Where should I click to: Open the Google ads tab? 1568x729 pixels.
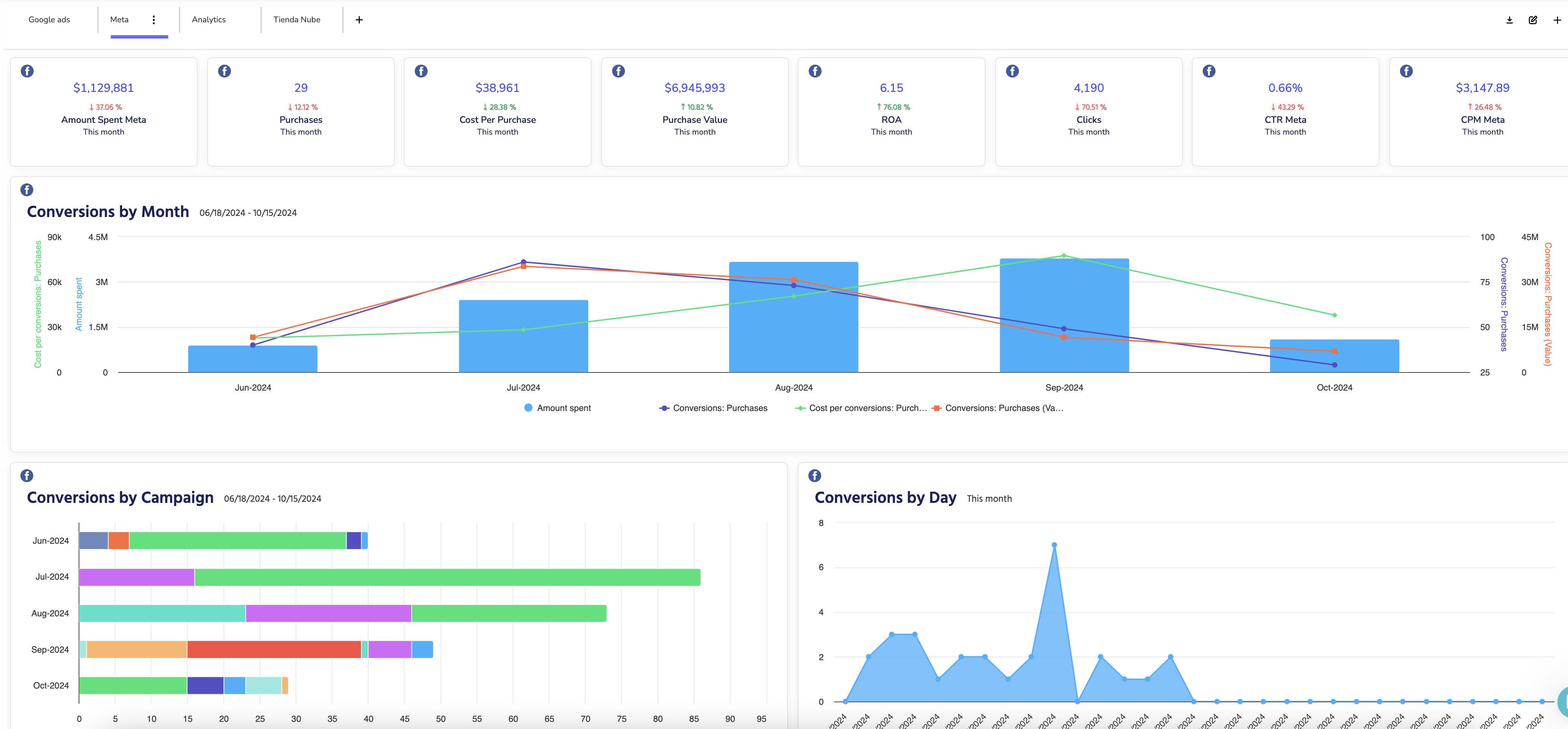(49, 20)
